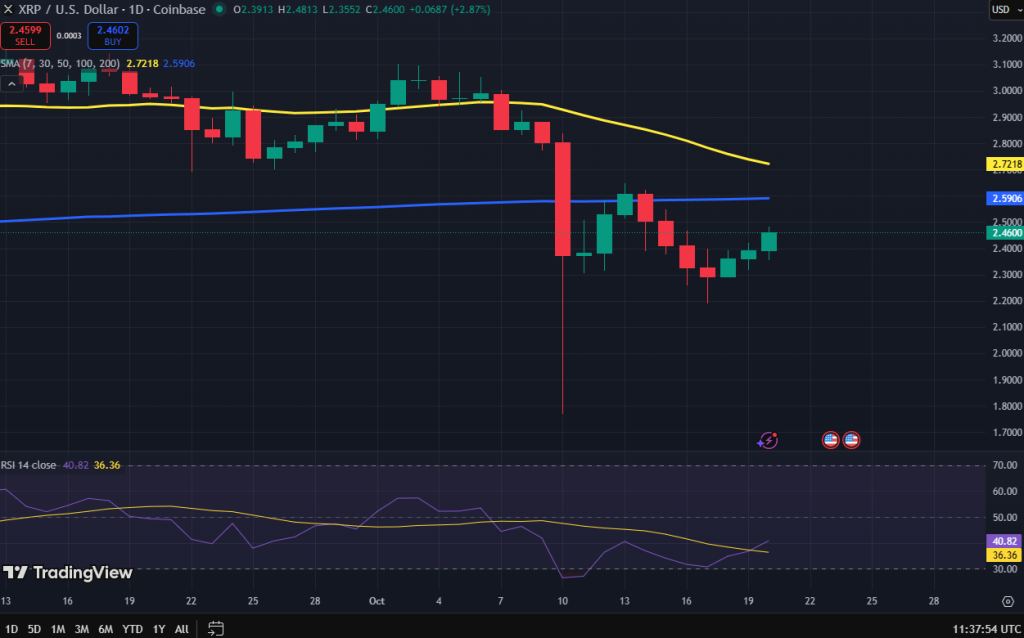Click the second US flag event icon
The width and height of the screenshot is (1024, 638).
point(851,439)
